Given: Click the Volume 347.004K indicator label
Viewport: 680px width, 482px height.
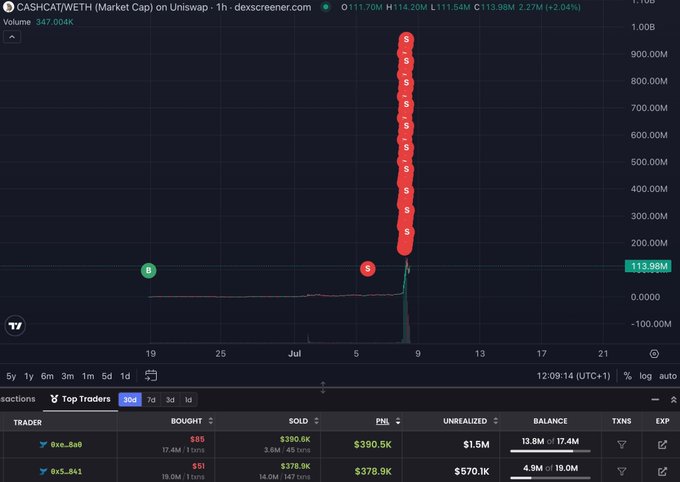Looking at the screenshot, I should click(x=38, y=22).
